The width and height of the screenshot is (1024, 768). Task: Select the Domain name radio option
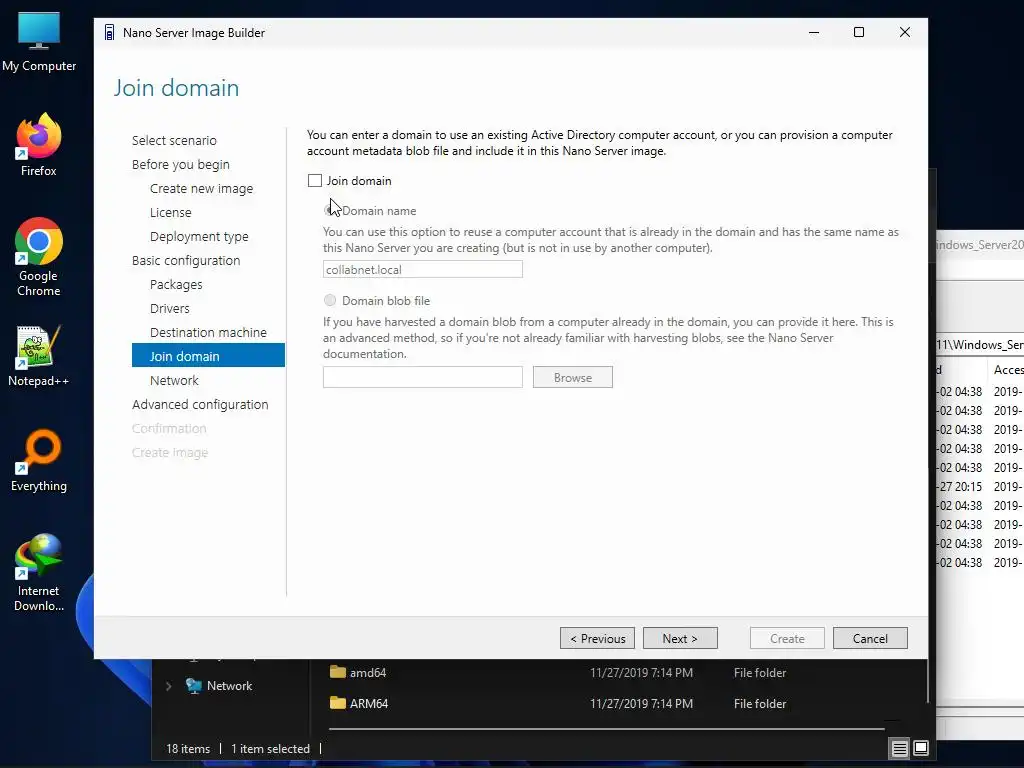pyautogui.click(x=330, y=210)
